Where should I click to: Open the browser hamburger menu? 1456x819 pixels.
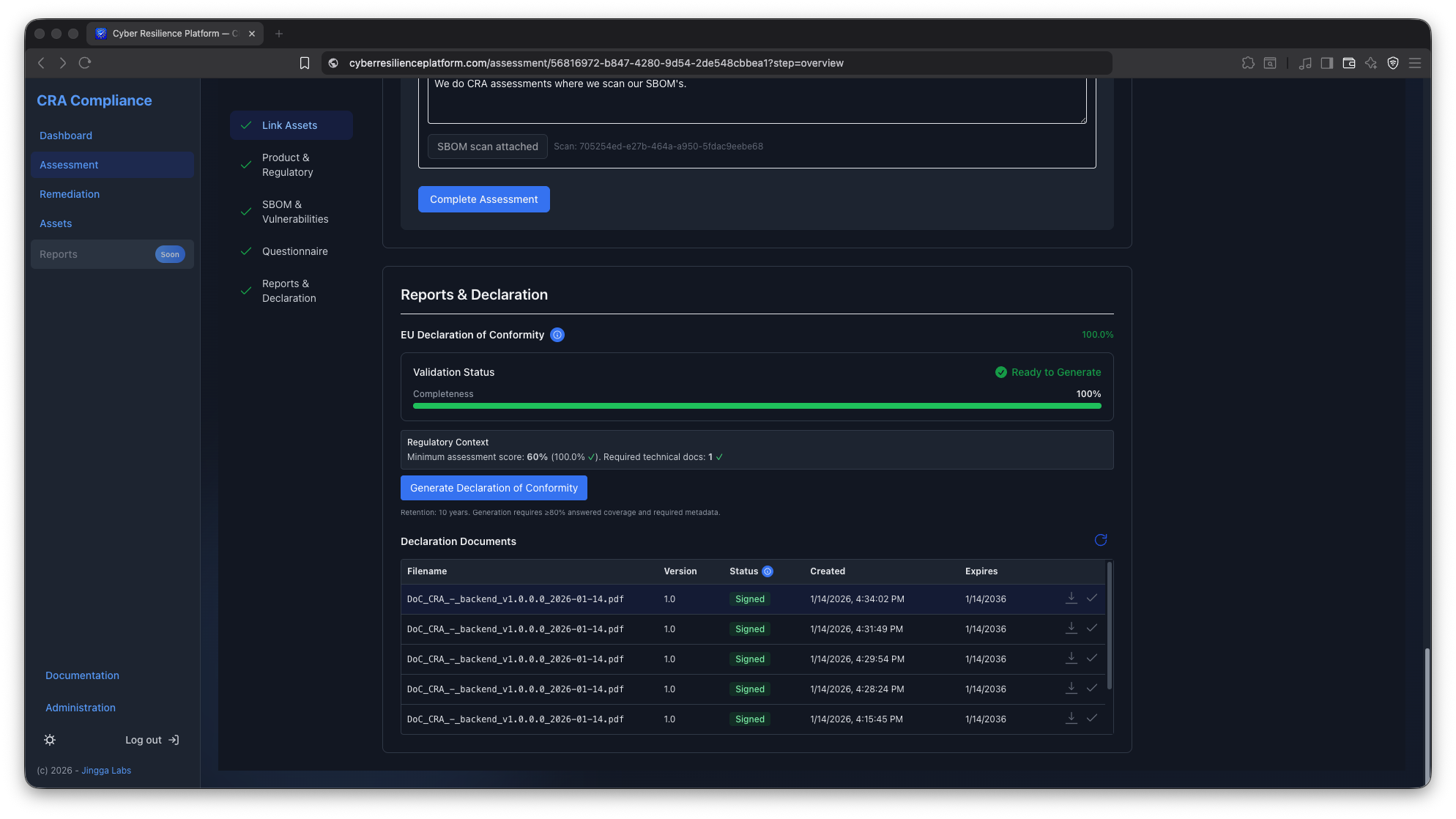click(1416, 63)
